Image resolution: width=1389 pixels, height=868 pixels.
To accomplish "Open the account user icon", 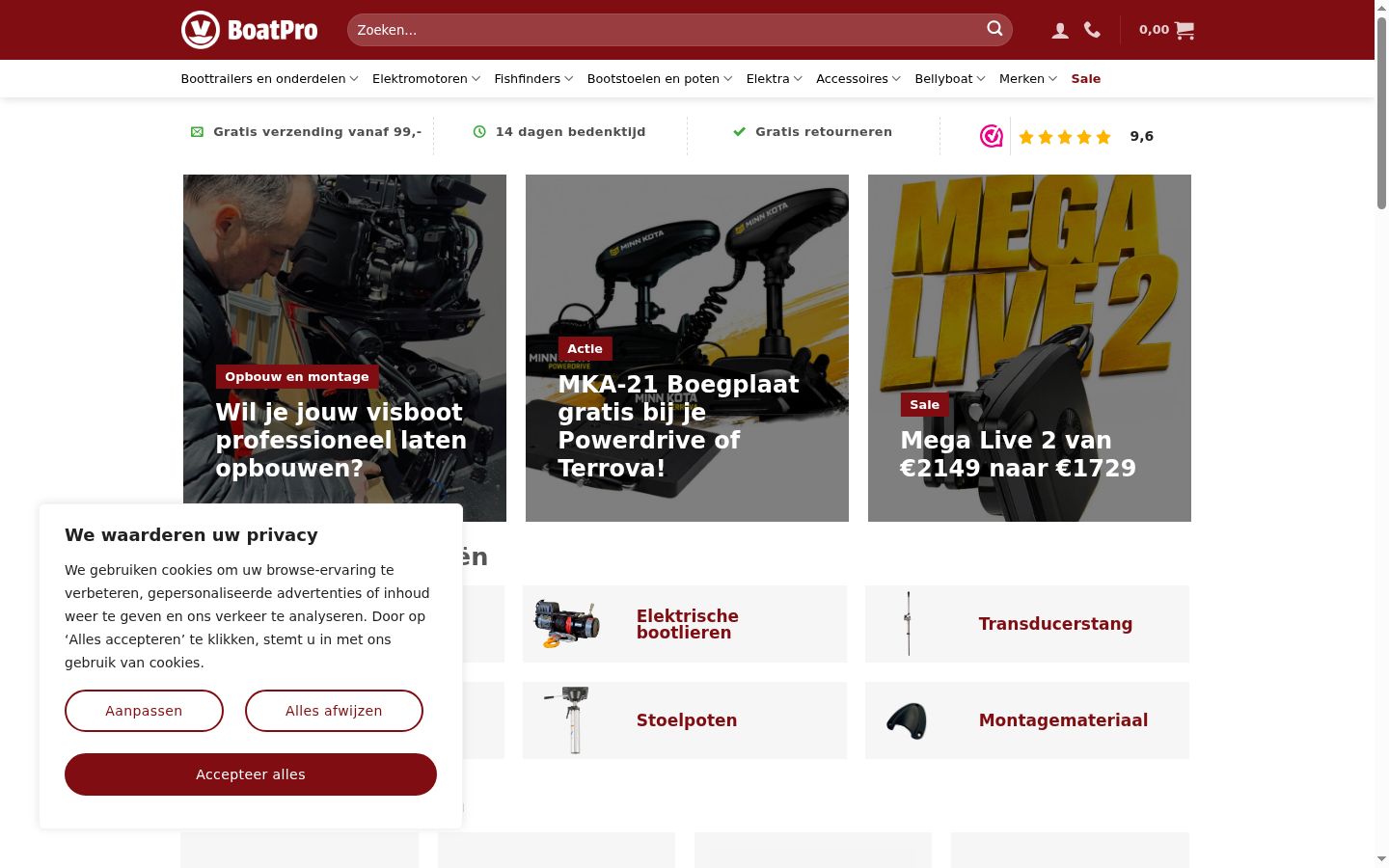I will point(1060,31).
